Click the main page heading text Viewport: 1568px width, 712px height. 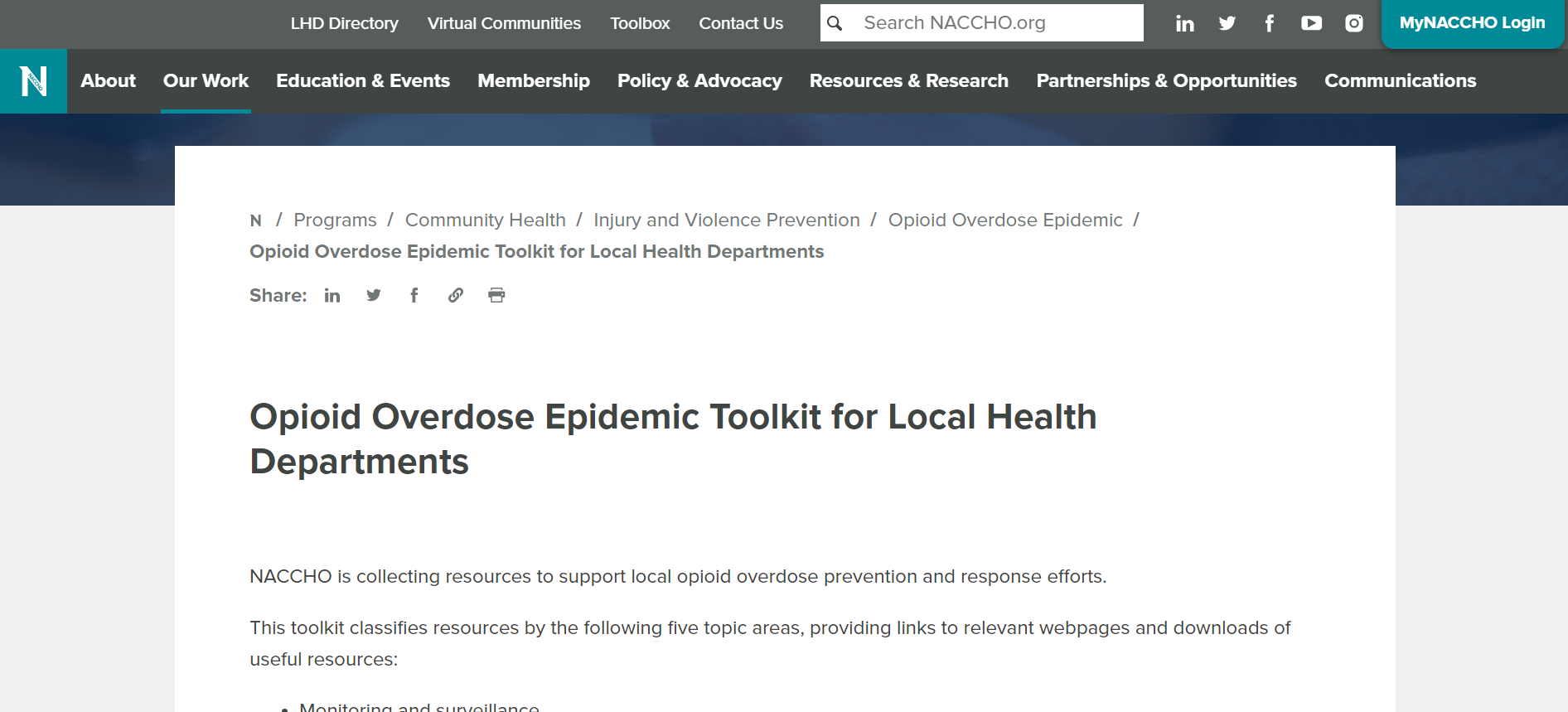673,439
